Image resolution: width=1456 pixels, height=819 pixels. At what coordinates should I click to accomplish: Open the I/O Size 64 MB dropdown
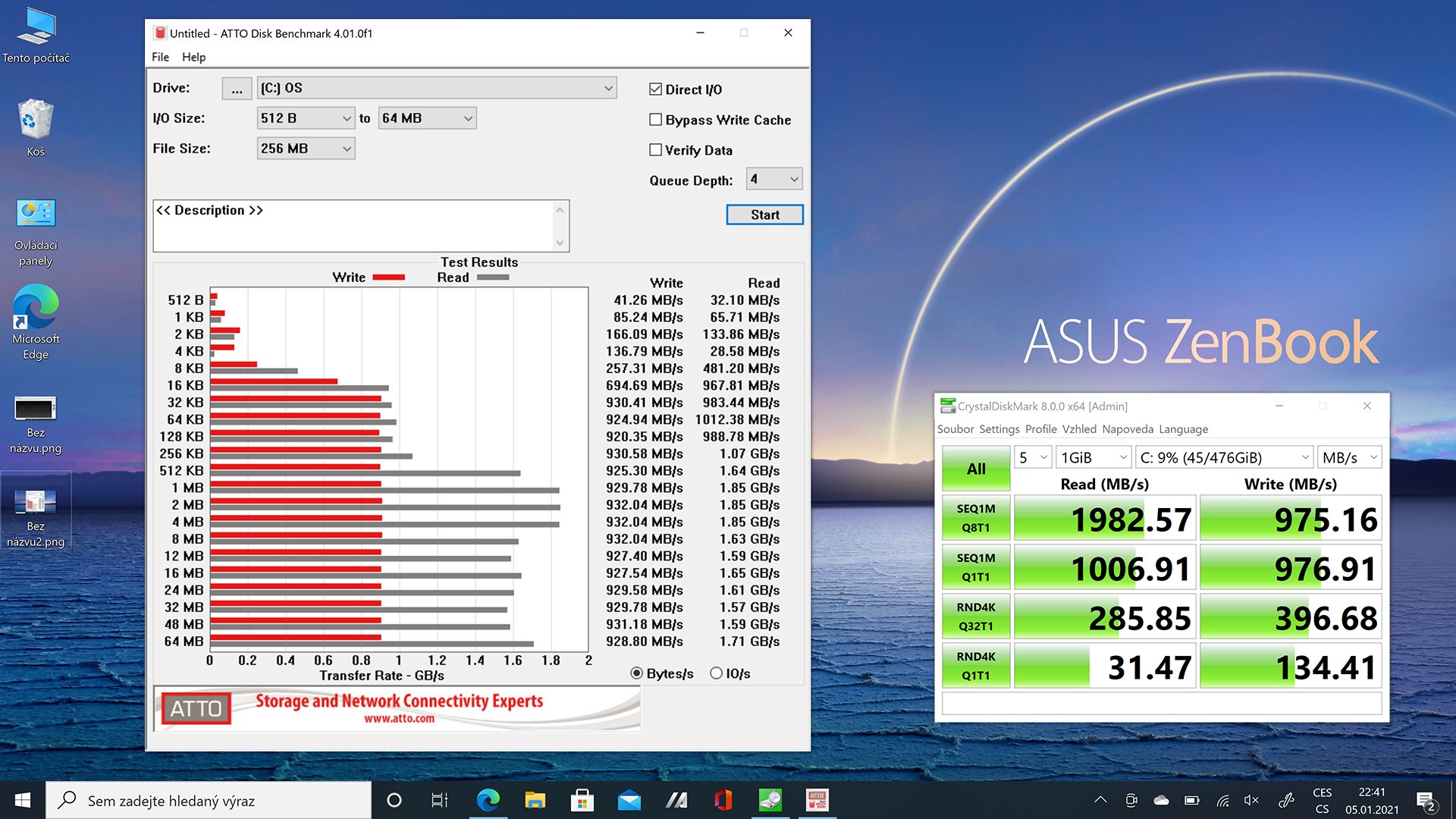[x=427, y=118]
